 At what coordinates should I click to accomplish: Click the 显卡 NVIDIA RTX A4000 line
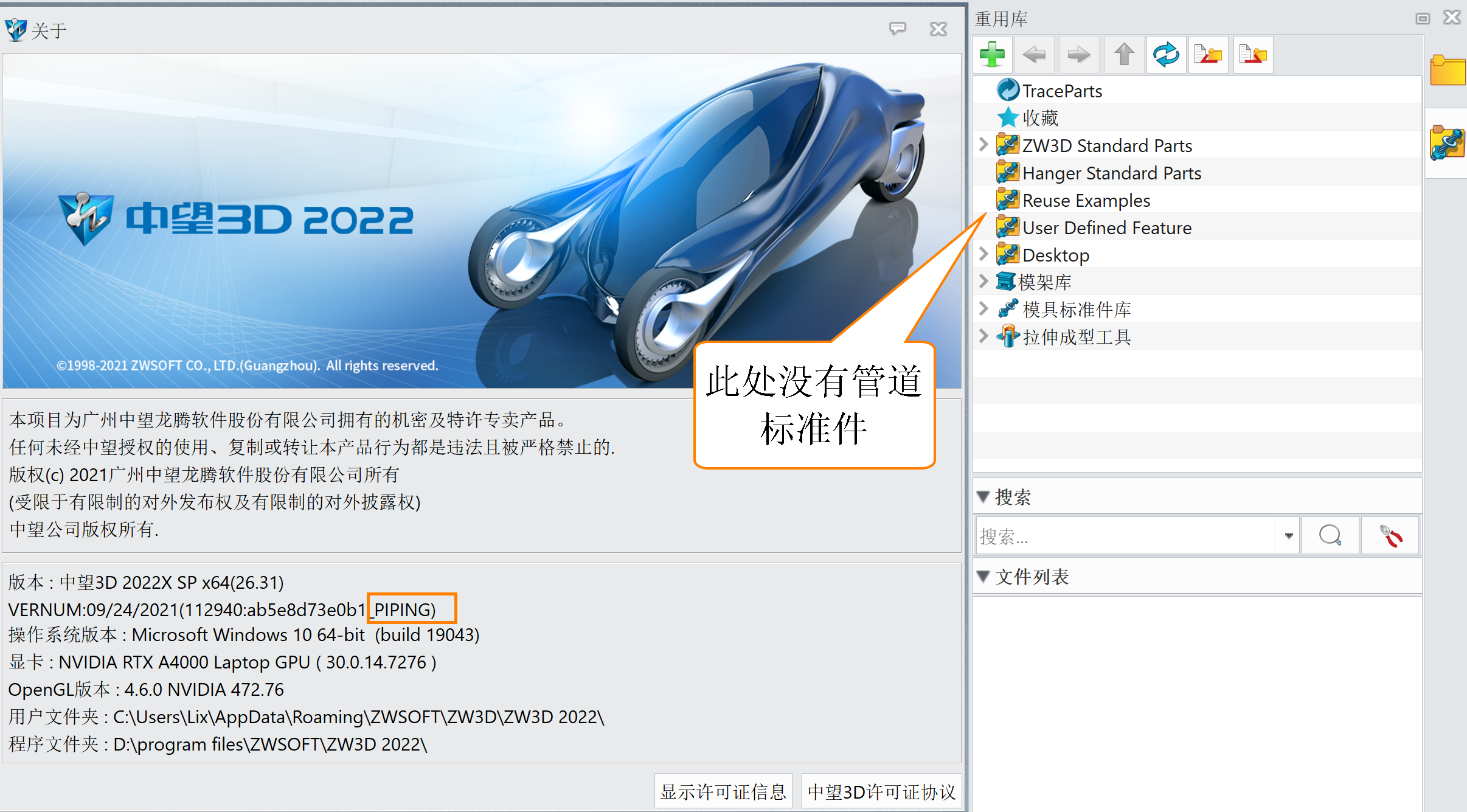pos(223,662)
